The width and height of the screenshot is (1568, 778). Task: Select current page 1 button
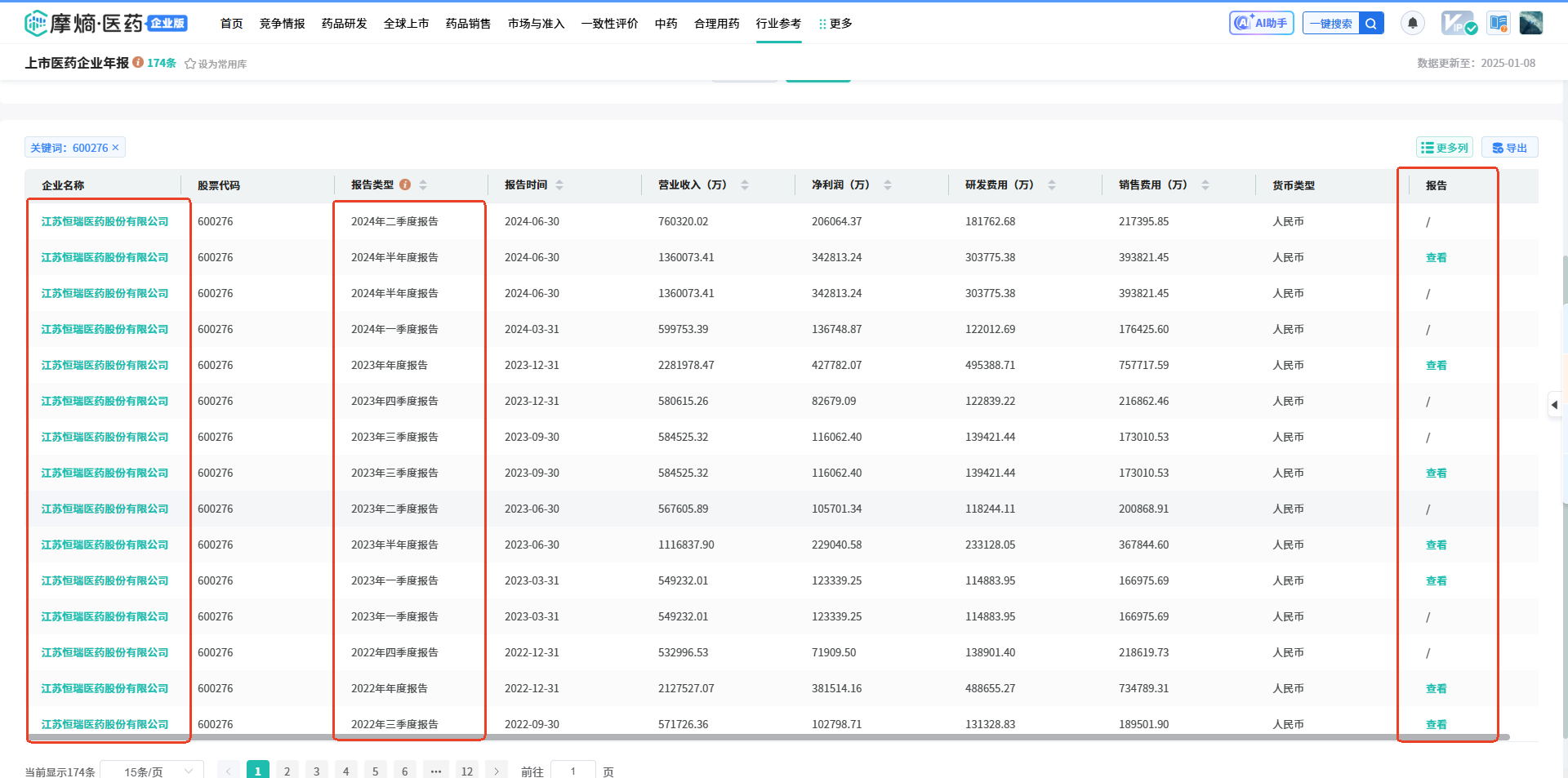click(x=258, y=771)
